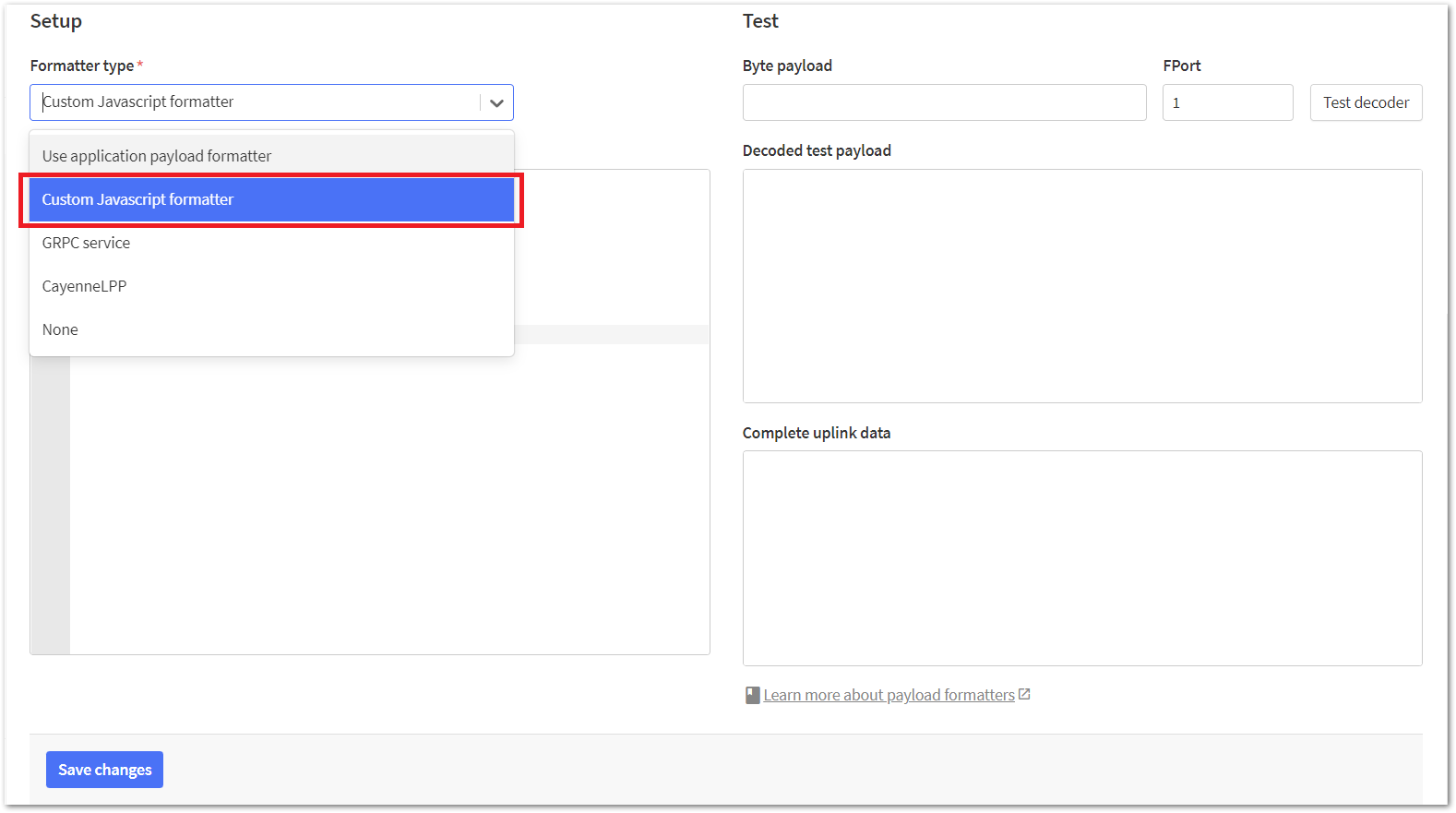Toggle the Formatter type dropdown chevron
Viewport: 1456px width, 813px height.
pos(496,102)
